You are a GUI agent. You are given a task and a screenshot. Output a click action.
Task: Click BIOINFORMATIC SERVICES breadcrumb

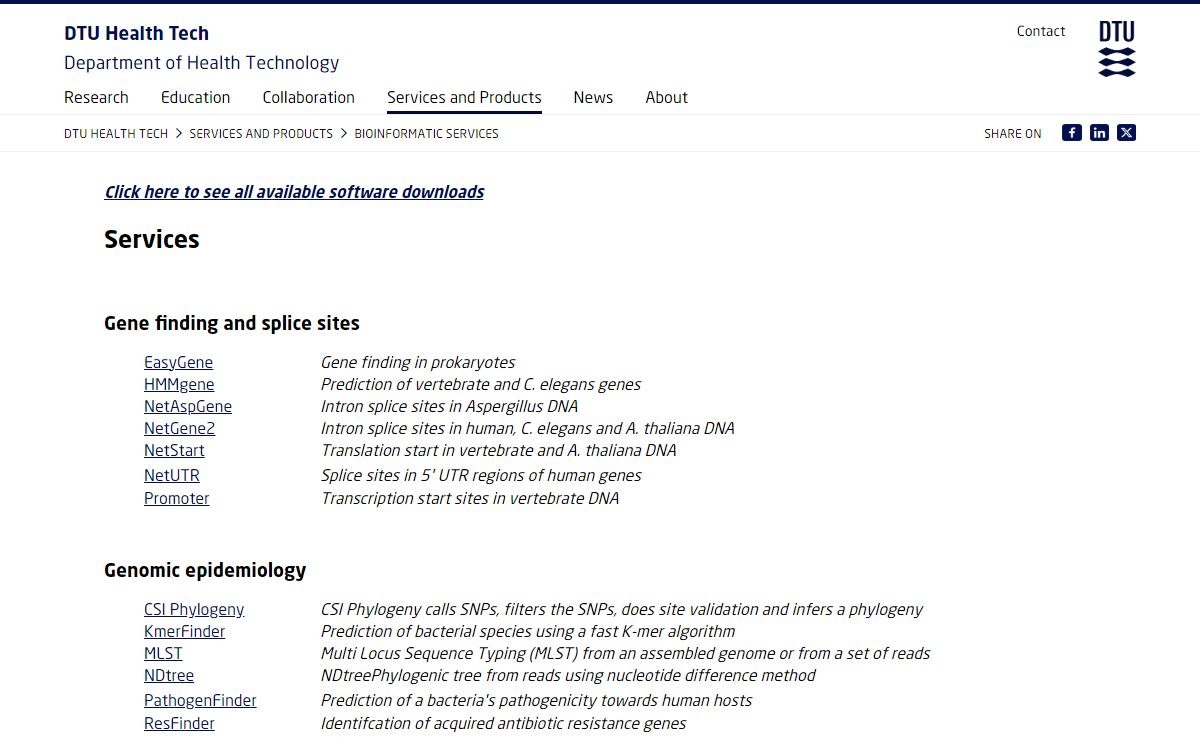(x=426, y=133)
